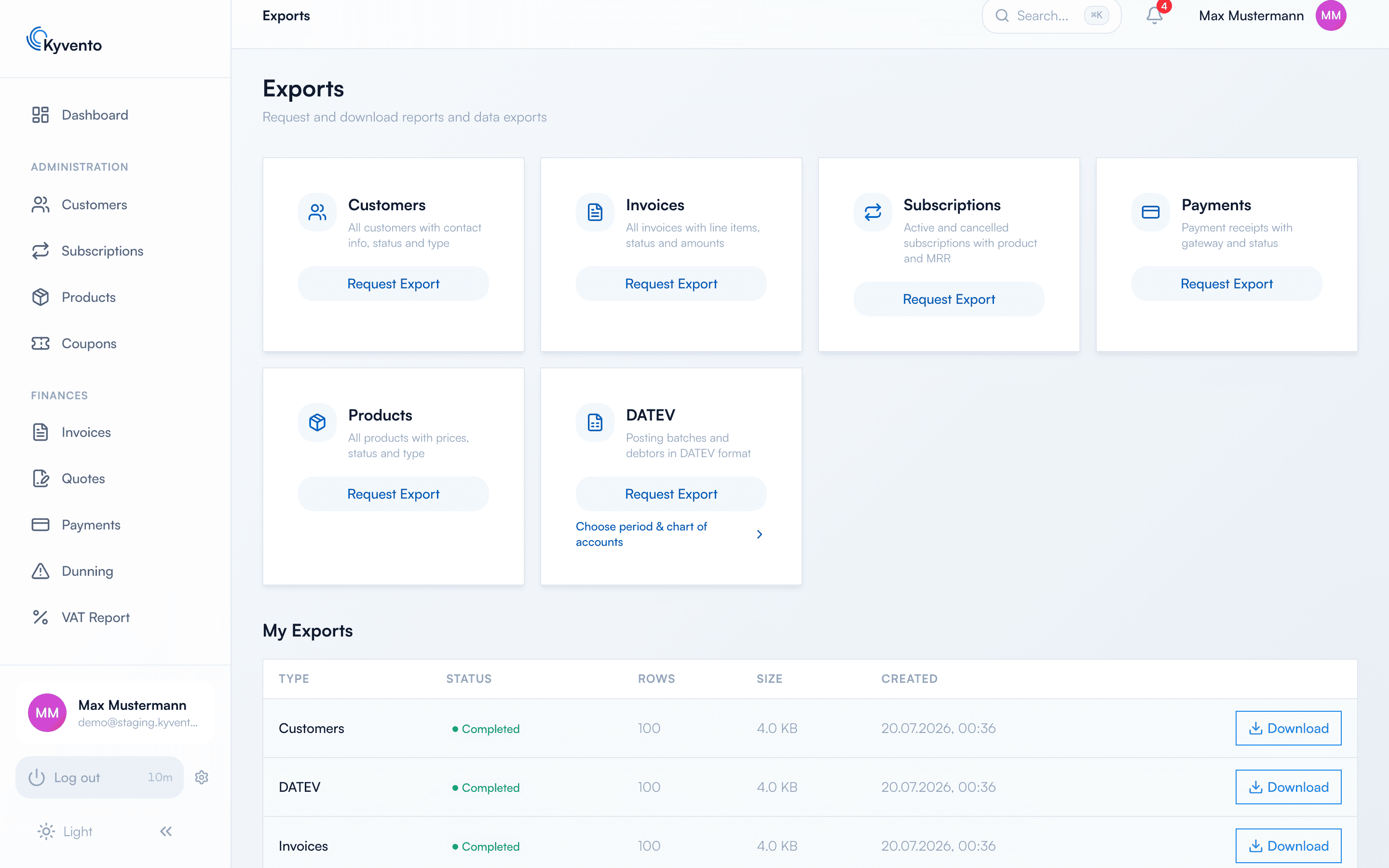Viewport: 1389px width, 868px height.
Task: Click sidebar Dunning warning triangle icon
Action: pyautogui.click(x=40, y=571)
